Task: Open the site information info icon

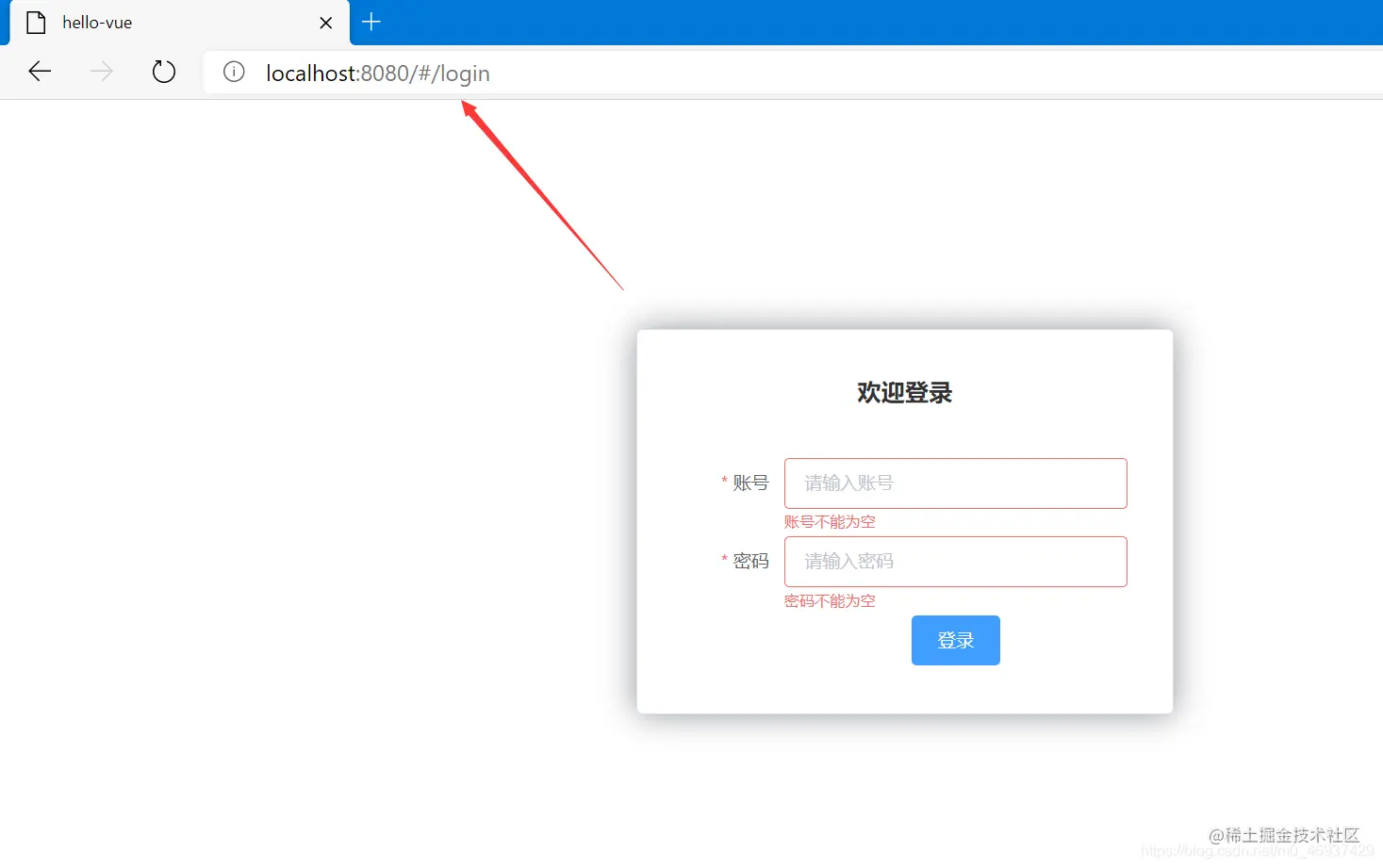Action: (x=233, y=72)
